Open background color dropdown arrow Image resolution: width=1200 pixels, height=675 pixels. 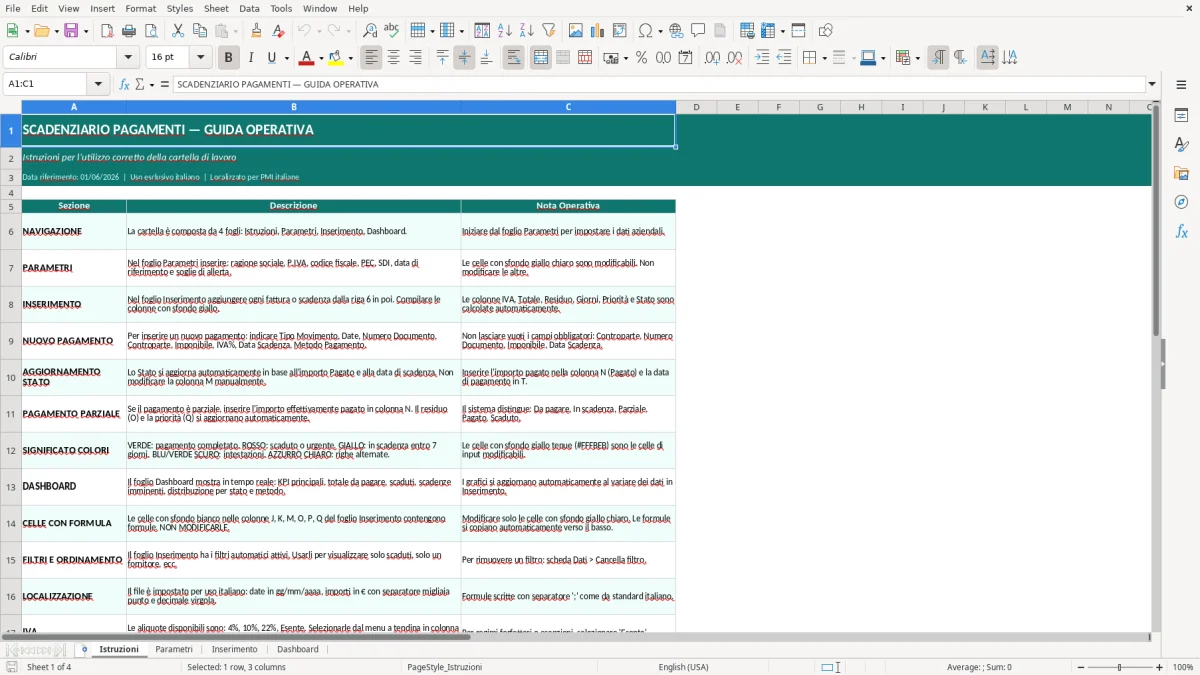tap(351, 58)
